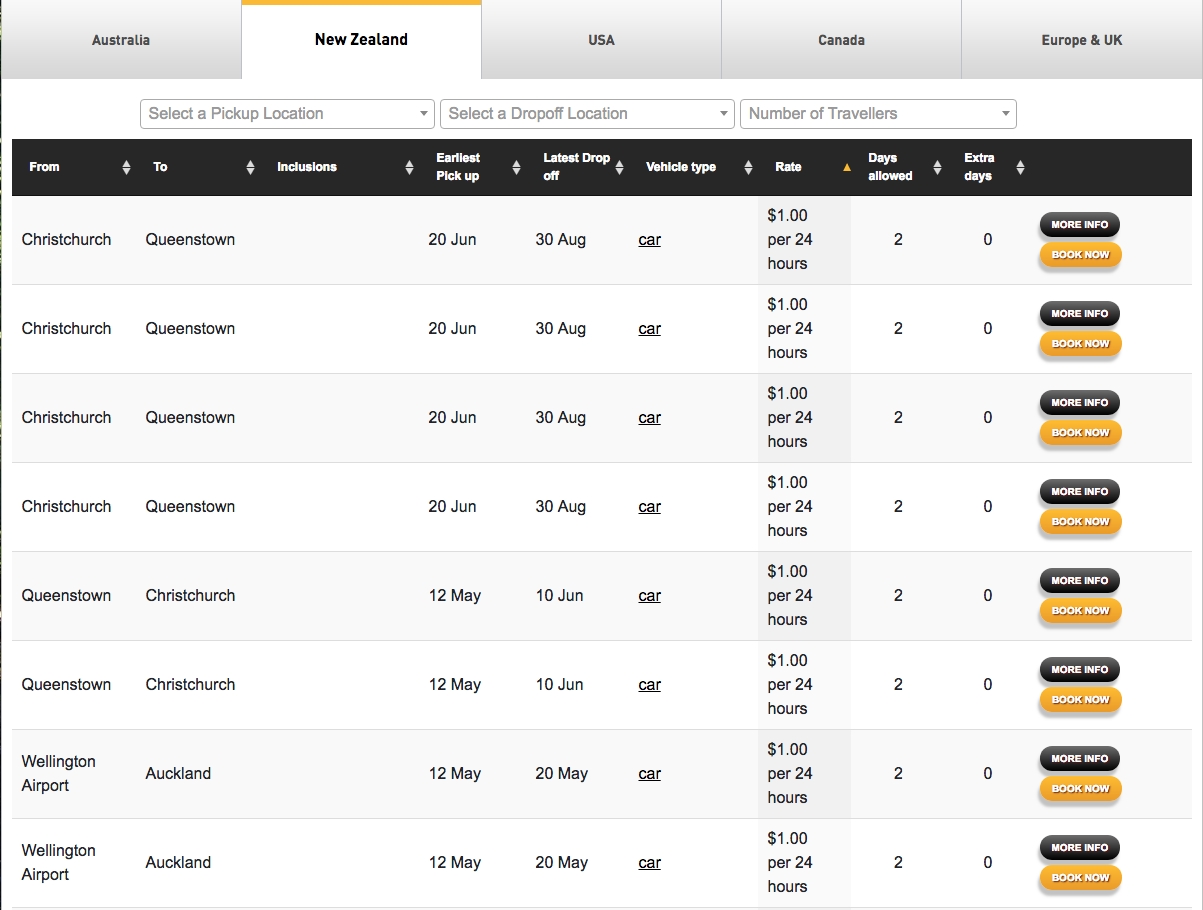
Task: Open the Select a Pickup Location dropdown
Action: click(x=287, y=114)
